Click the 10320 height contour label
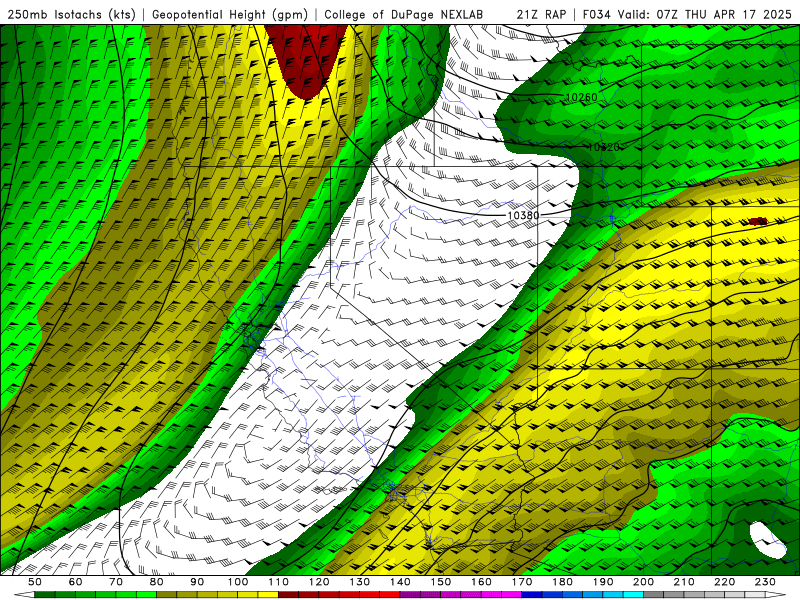Image resolution: width=800 pixels, height=600 pixels. point(604,147)
